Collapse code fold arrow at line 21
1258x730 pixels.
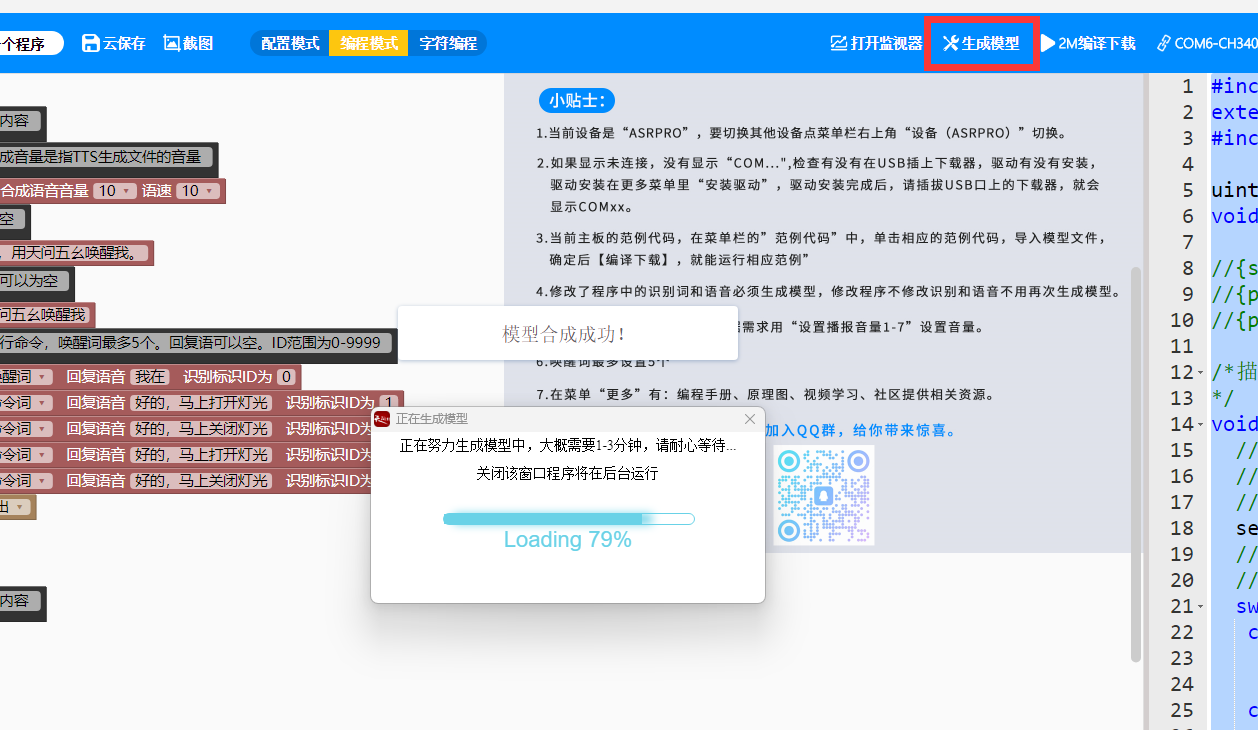click(1200, 607)
